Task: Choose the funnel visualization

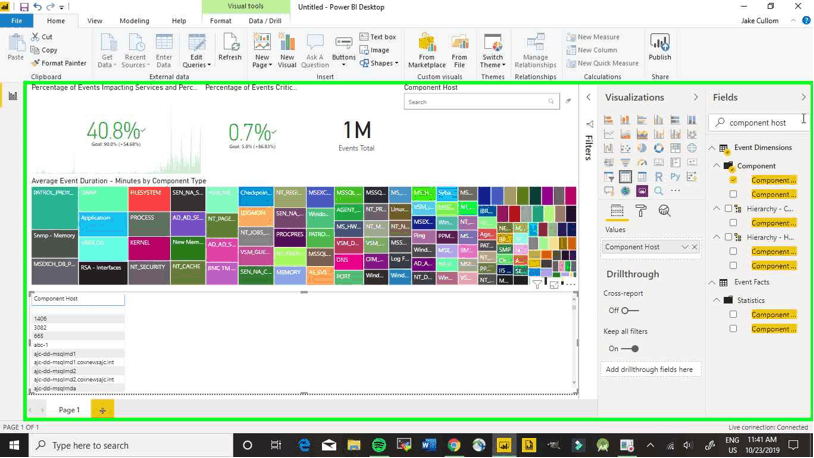Action: (625, 163)
